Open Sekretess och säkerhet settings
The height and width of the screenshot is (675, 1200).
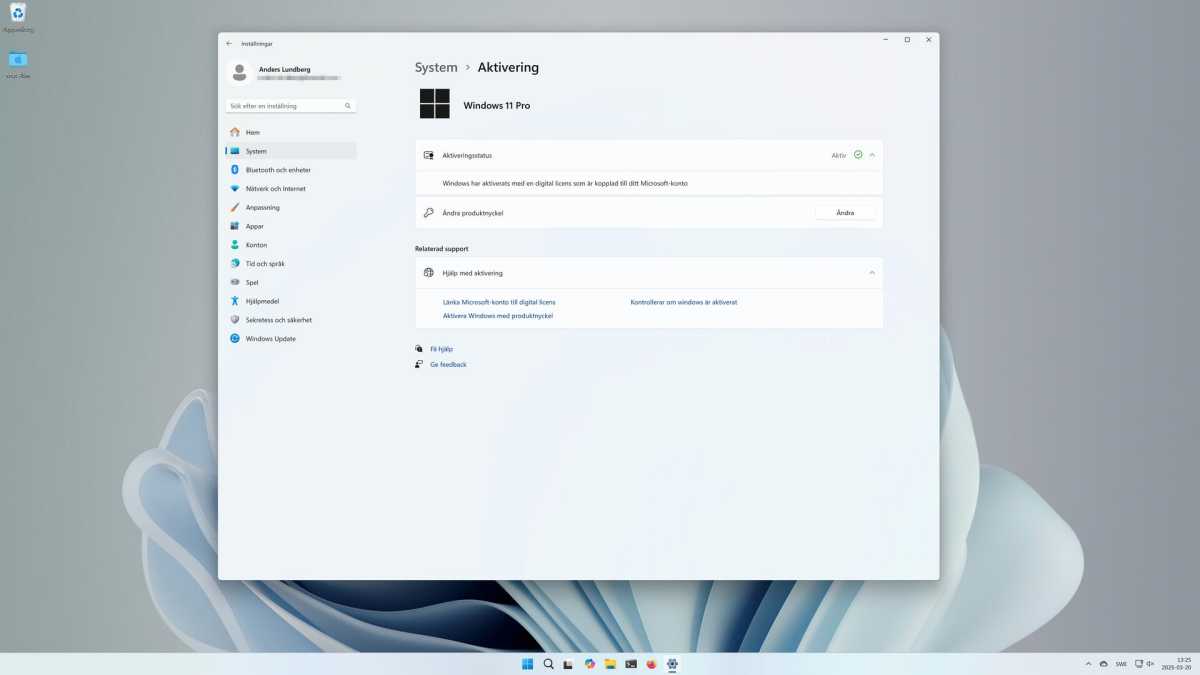click(x=278, y=320)
